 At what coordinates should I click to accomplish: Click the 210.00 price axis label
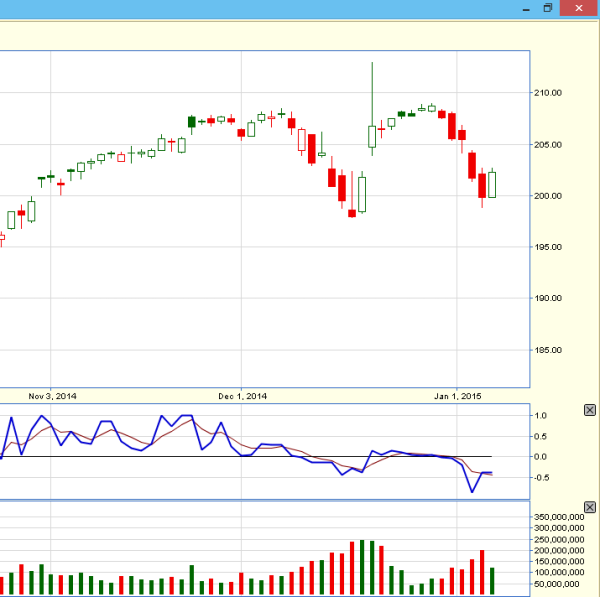[548, 93]
